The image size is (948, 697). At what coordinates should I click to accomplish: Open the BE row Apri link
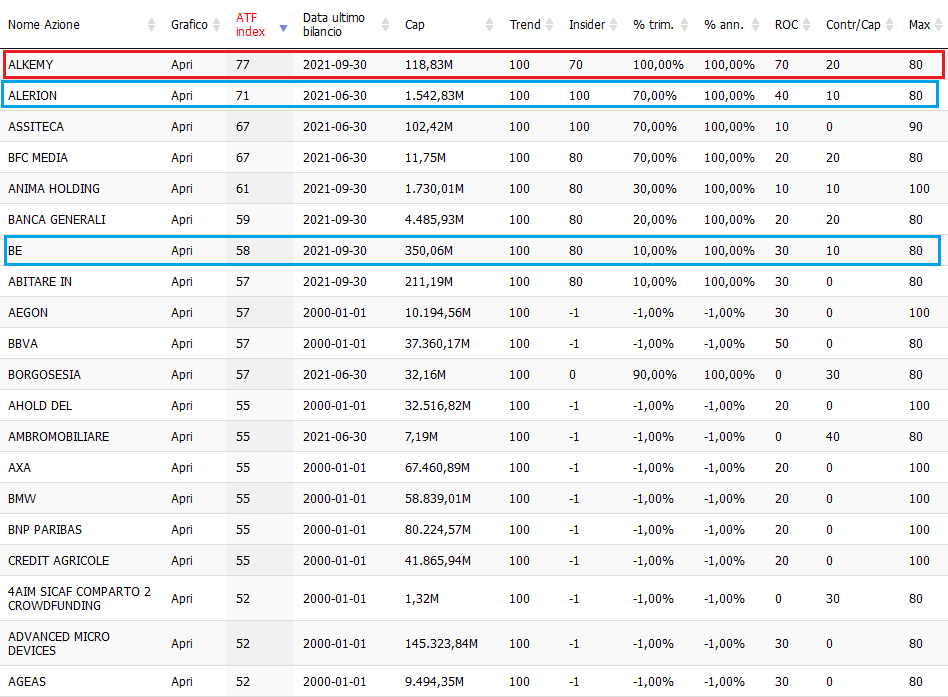tap(182, 250)
